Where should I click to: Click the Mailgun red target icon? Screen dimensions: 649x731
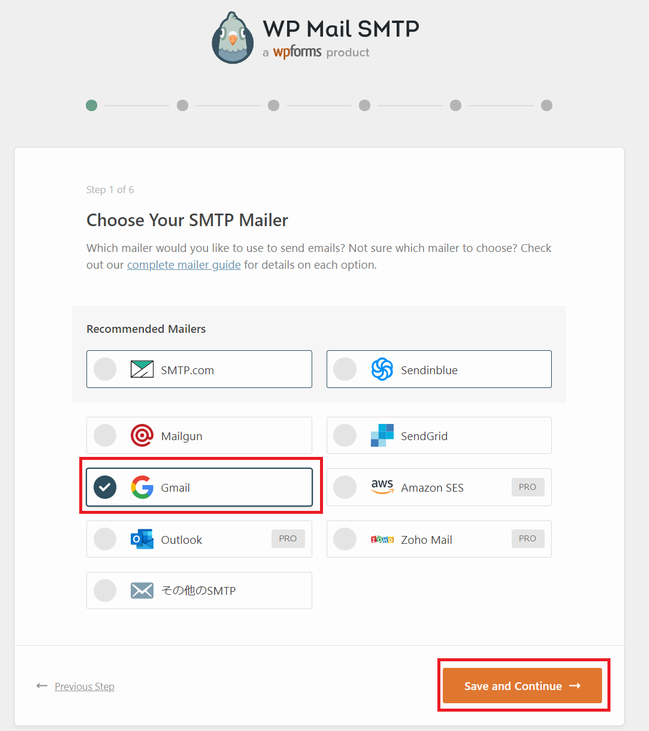pyautogui.click(x=142, y=435)
